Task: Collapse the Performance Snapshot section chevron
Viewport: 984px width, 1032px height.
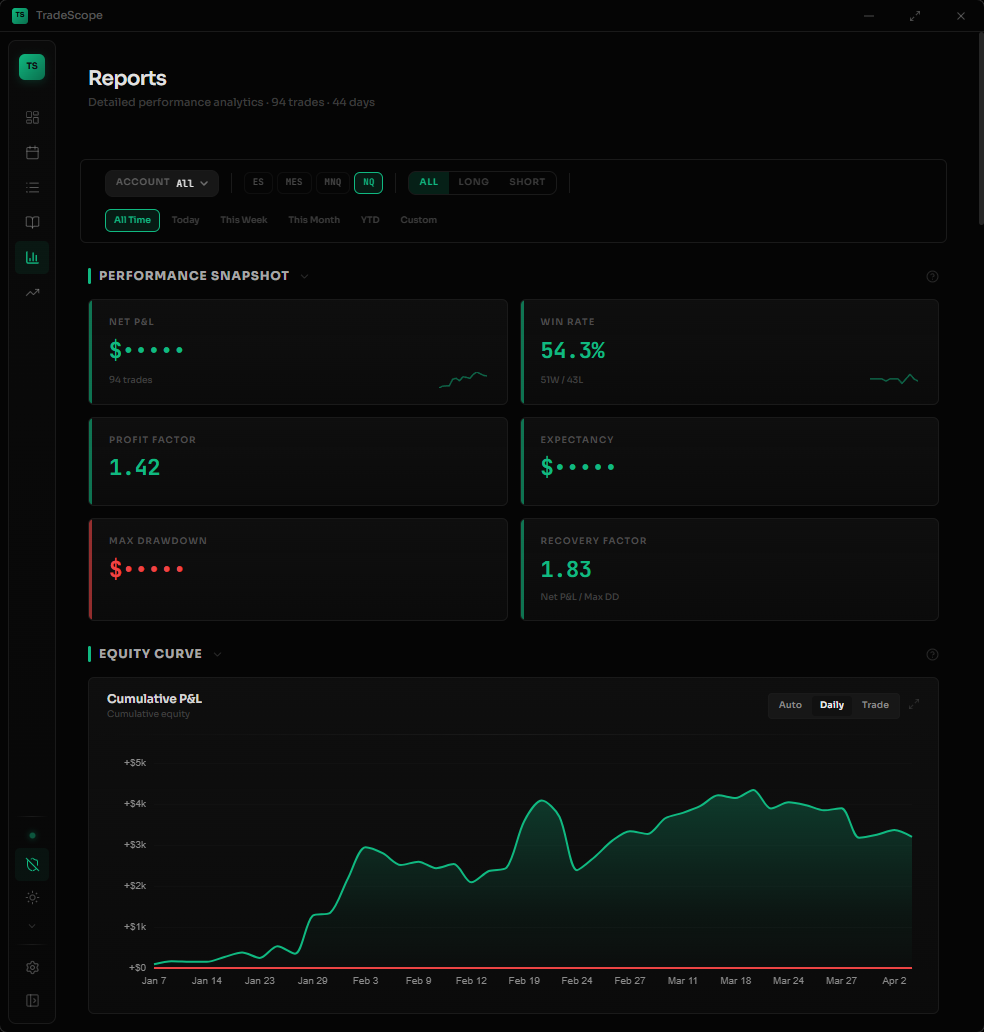Action: pyautogui.click(x=305, y=276)
